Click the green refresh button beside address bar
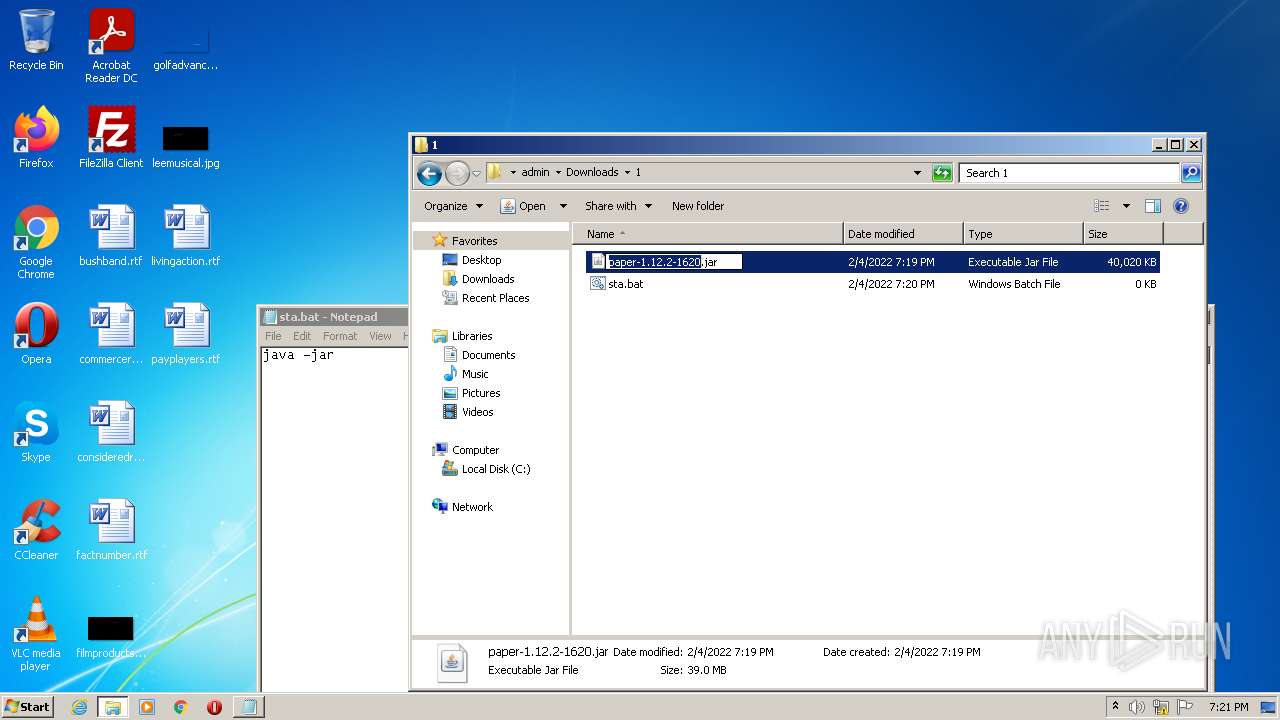 point(942,173)
